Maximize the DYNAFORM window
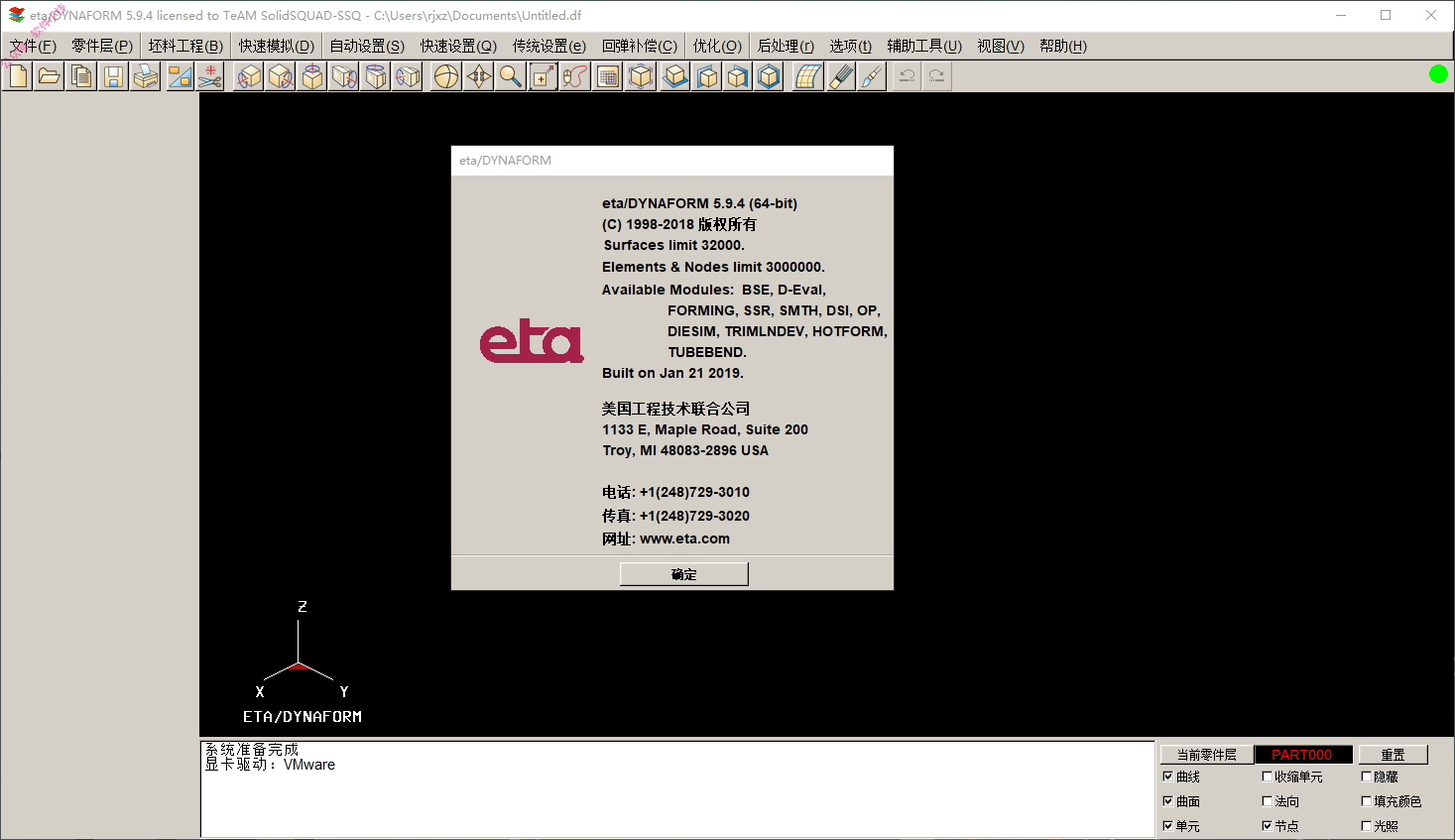This screenshot has height=840, width=1455. (1386, 15)
